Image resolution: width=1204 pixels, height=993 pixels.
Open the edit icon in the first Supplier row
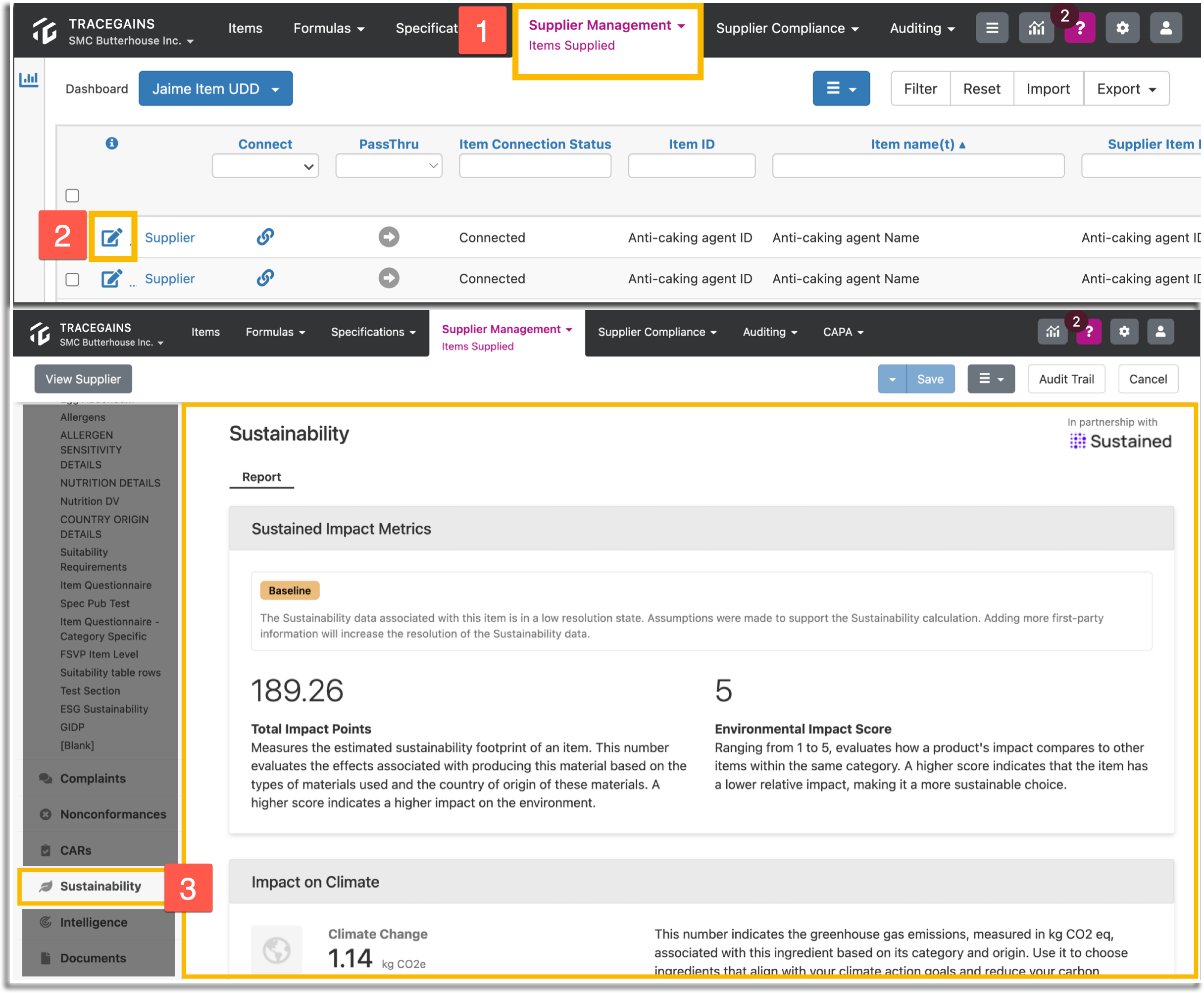(111, 237)
